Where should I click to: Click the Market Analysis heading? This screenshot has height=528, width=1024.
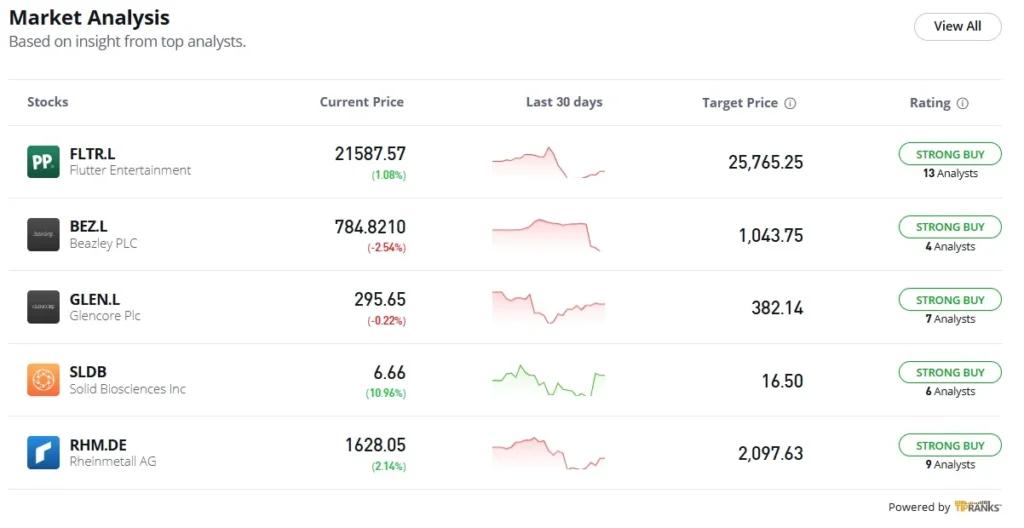pos(89,18)
